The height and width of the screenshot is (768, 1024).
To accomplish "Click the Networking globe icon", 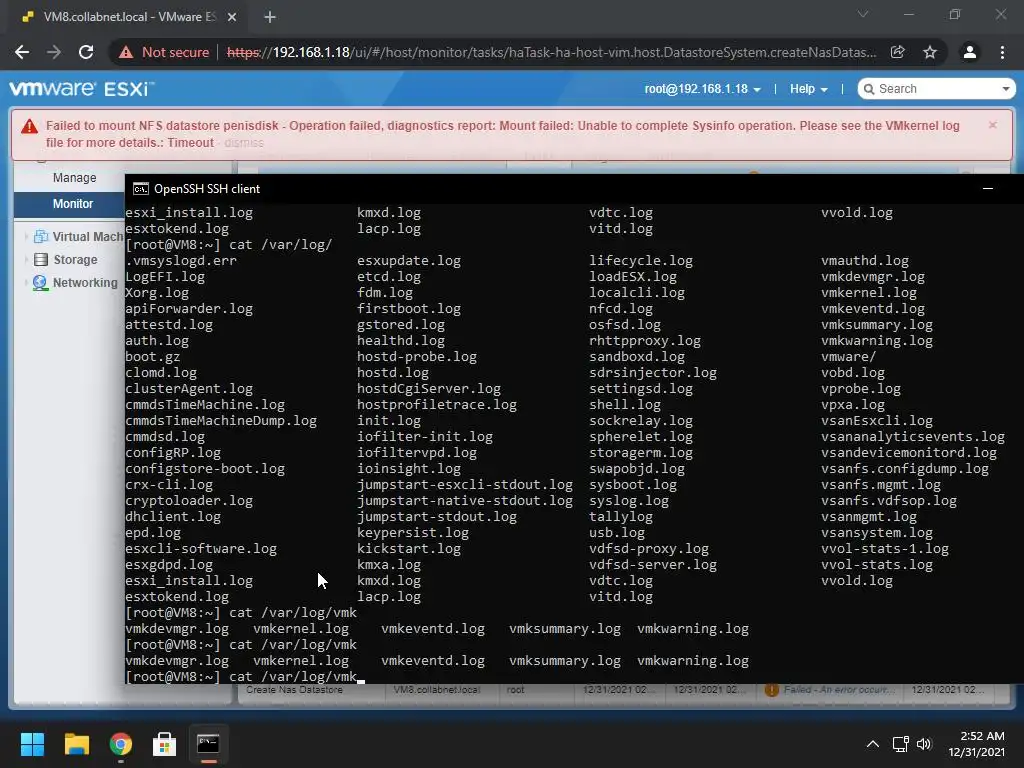I will click(x=40, y=282).
